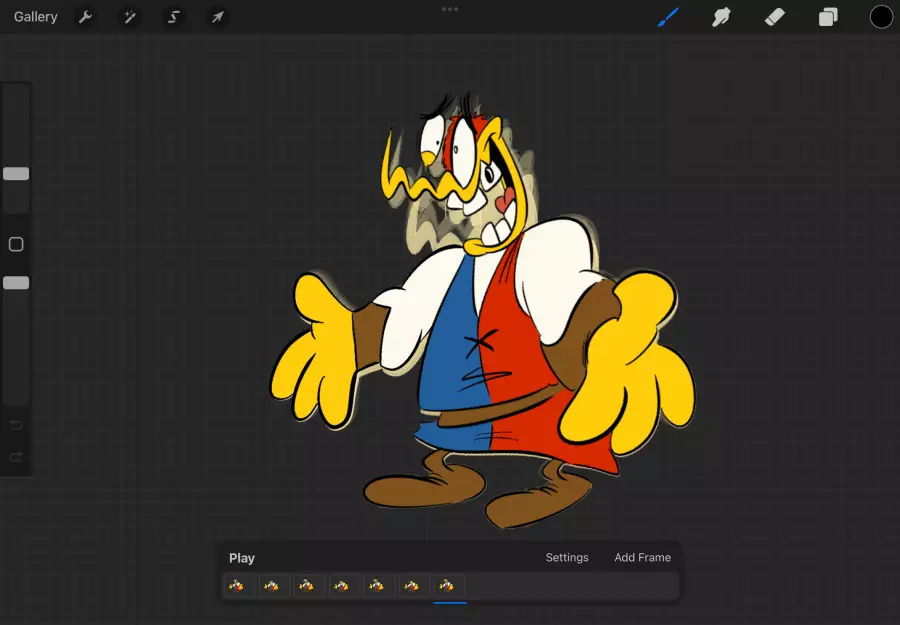Open the Actions wrench menu

[x=86, y=17]
